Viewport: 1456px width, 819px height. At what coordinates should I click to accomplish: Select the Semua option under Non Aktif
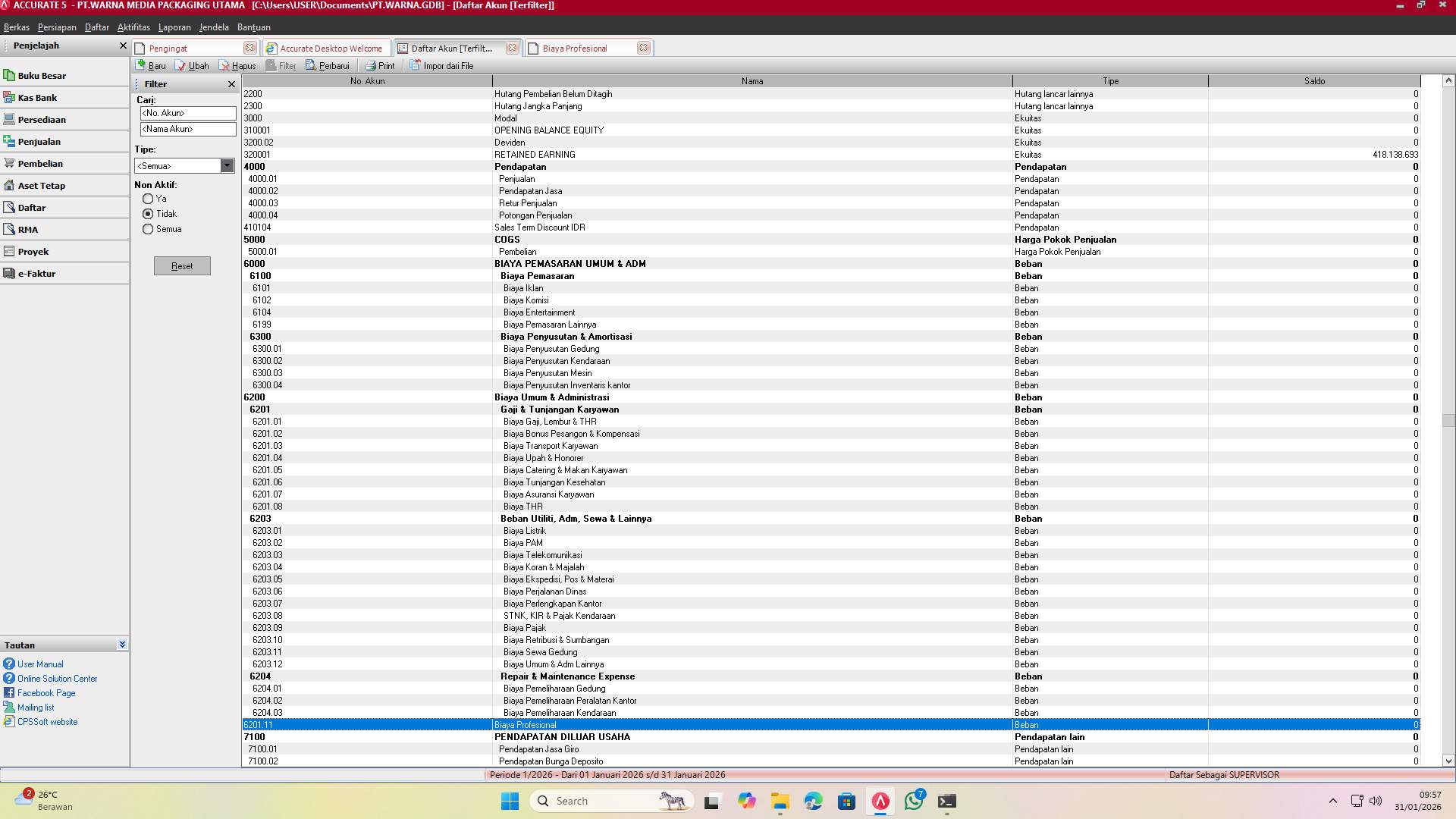coord(149,229)
